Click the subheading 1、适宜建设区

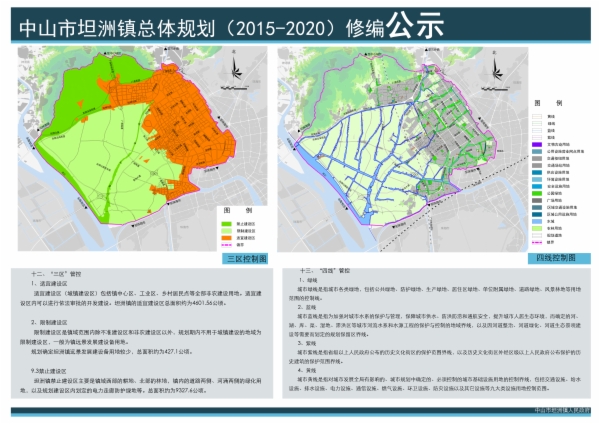pos(49,284)
